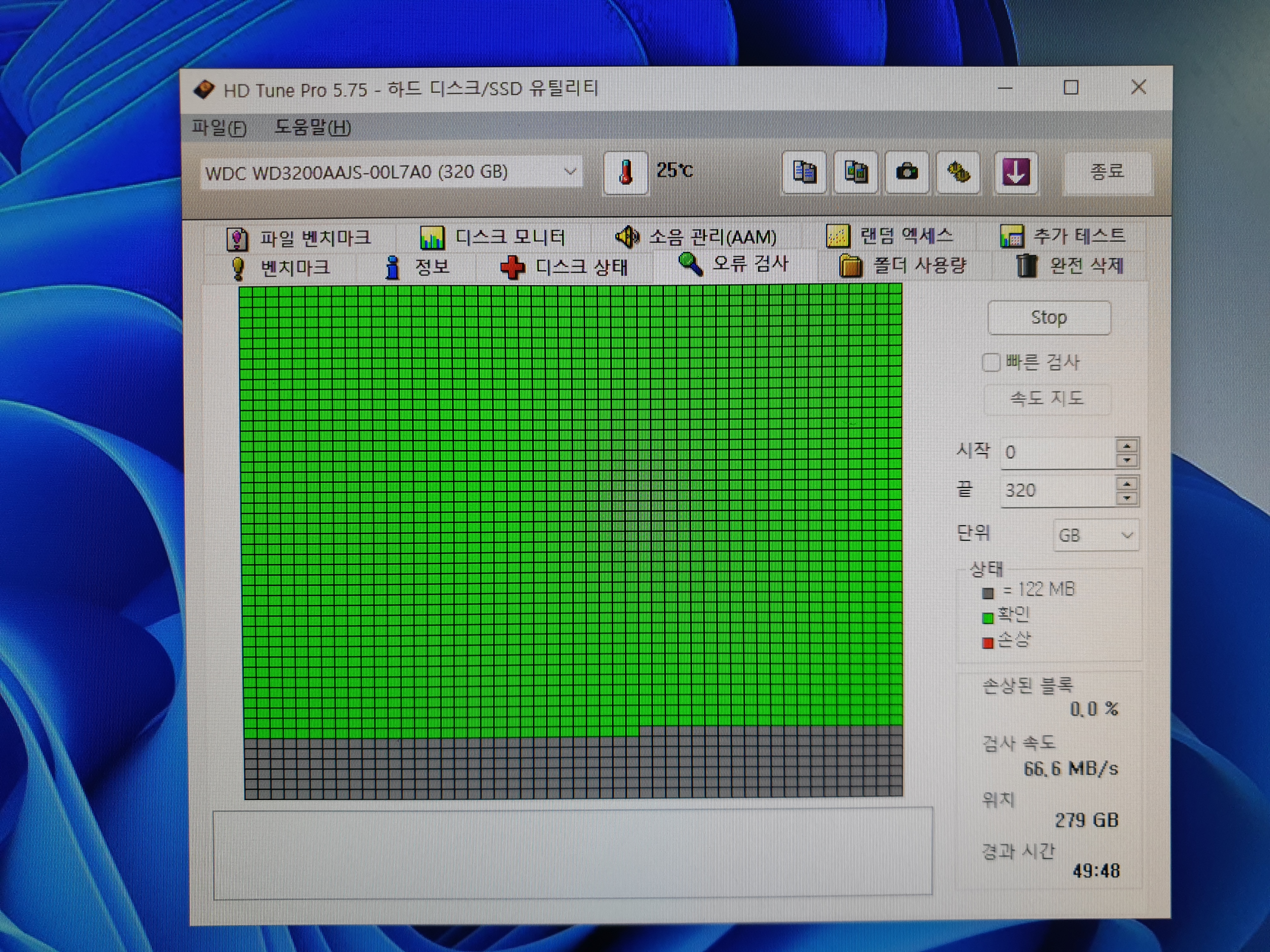The width and height of the screenshot is (1270, 952).
Task: Open the 소음 관리(AAM) tab
Action: coord(696,236)
